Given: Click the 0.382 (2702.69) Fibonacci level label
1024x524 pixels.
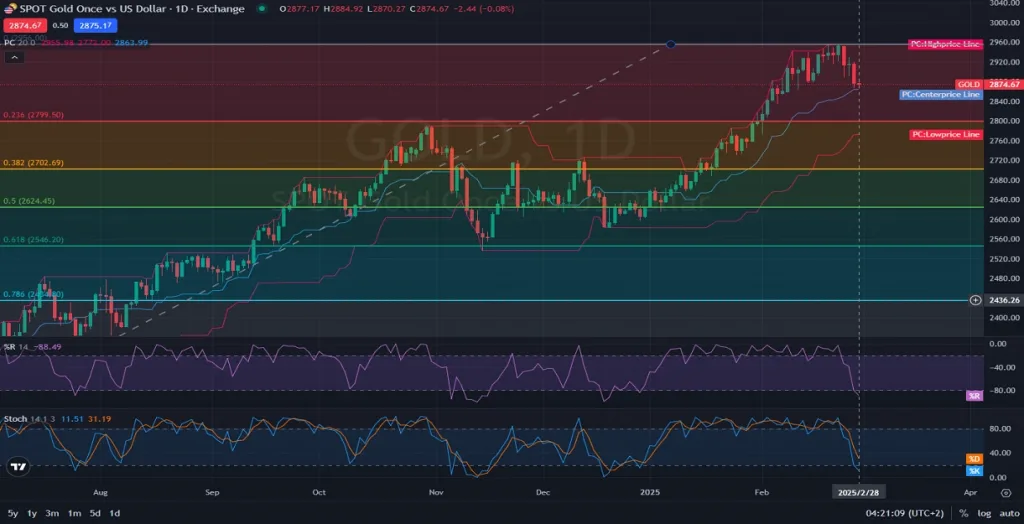Looking at the screenshot, I should pos(33,163).
